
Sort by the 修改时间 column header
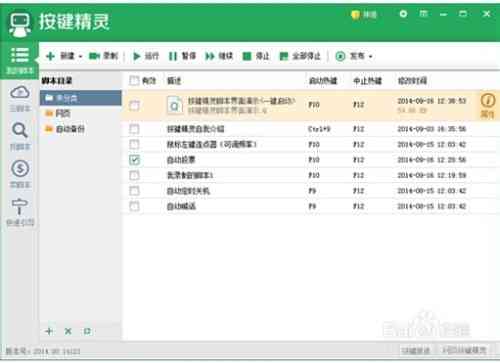[x=412, y=81]
